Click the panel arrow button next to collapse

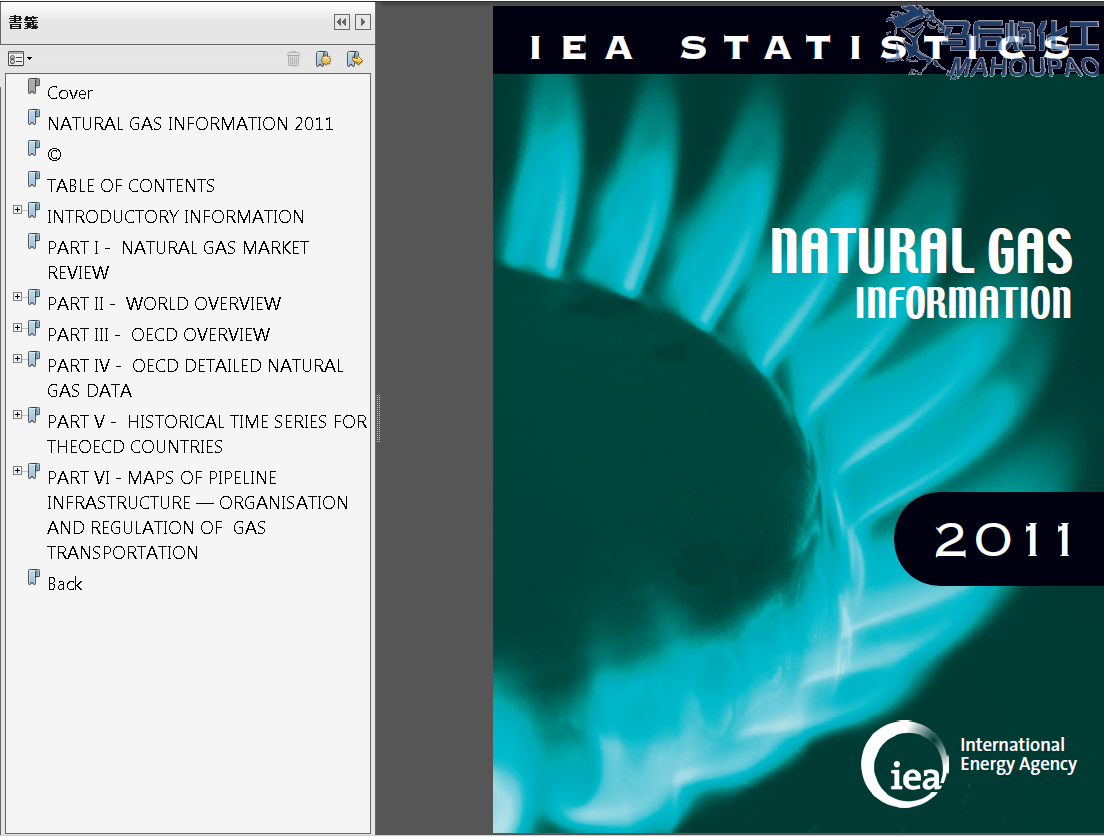[363, 23]
